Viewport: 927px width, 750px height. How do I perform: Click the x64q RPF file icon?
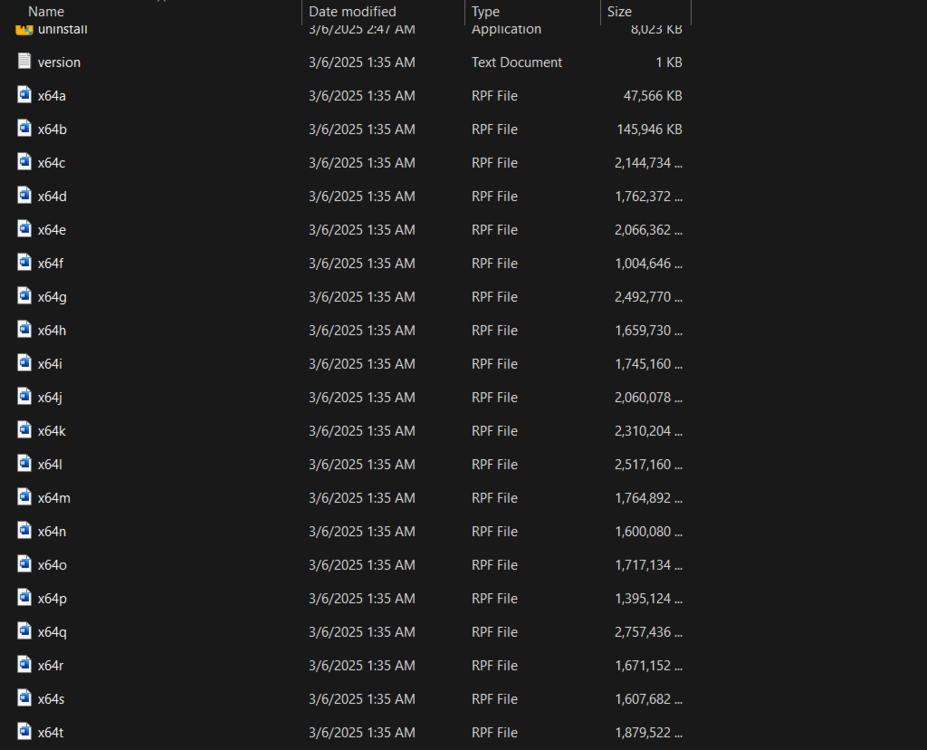click(23, 631)
